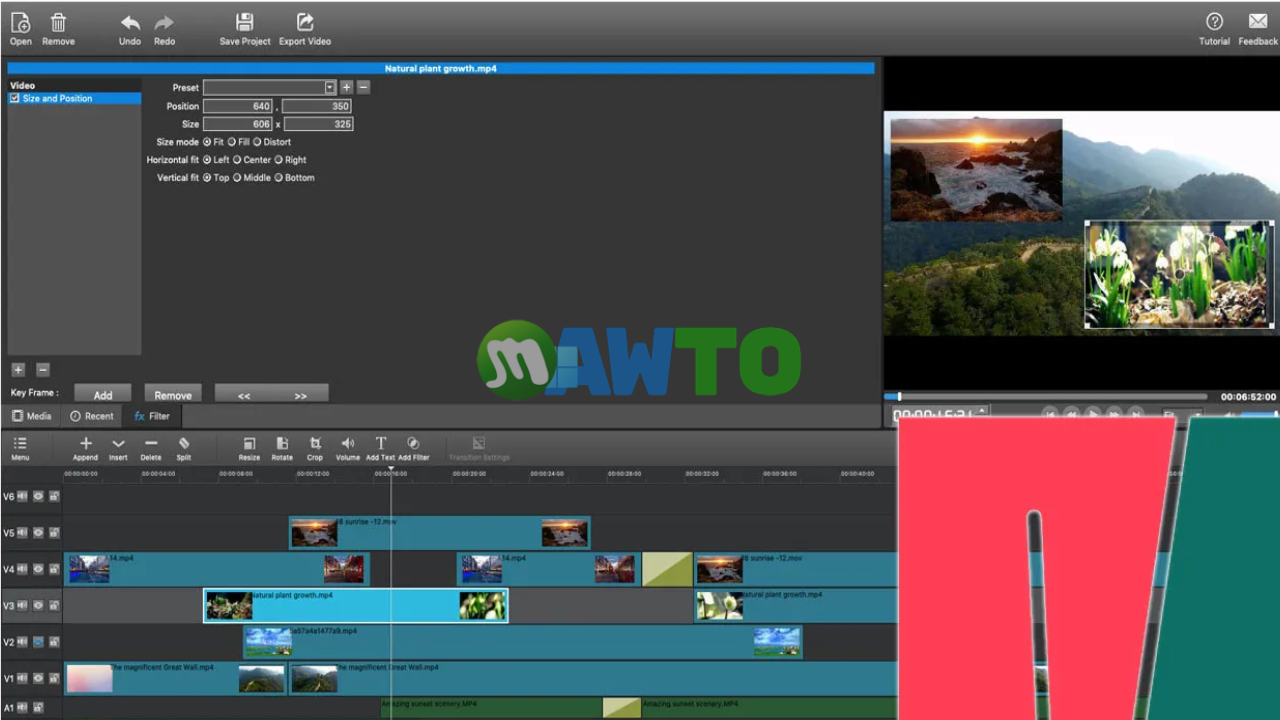Switch to the Media tab
1280x720 pixels.
coord(32,416)
